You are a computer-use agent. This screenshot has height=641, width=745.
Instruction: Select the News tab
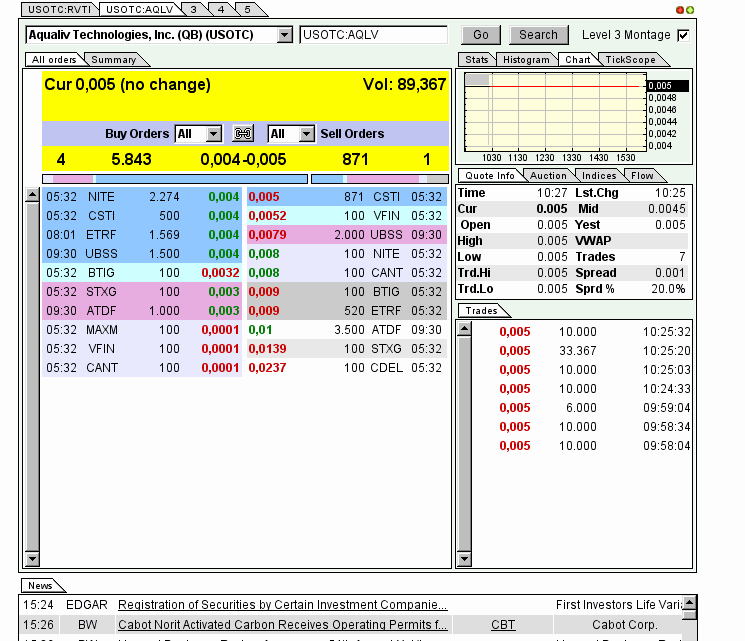(x=40, y=586)
